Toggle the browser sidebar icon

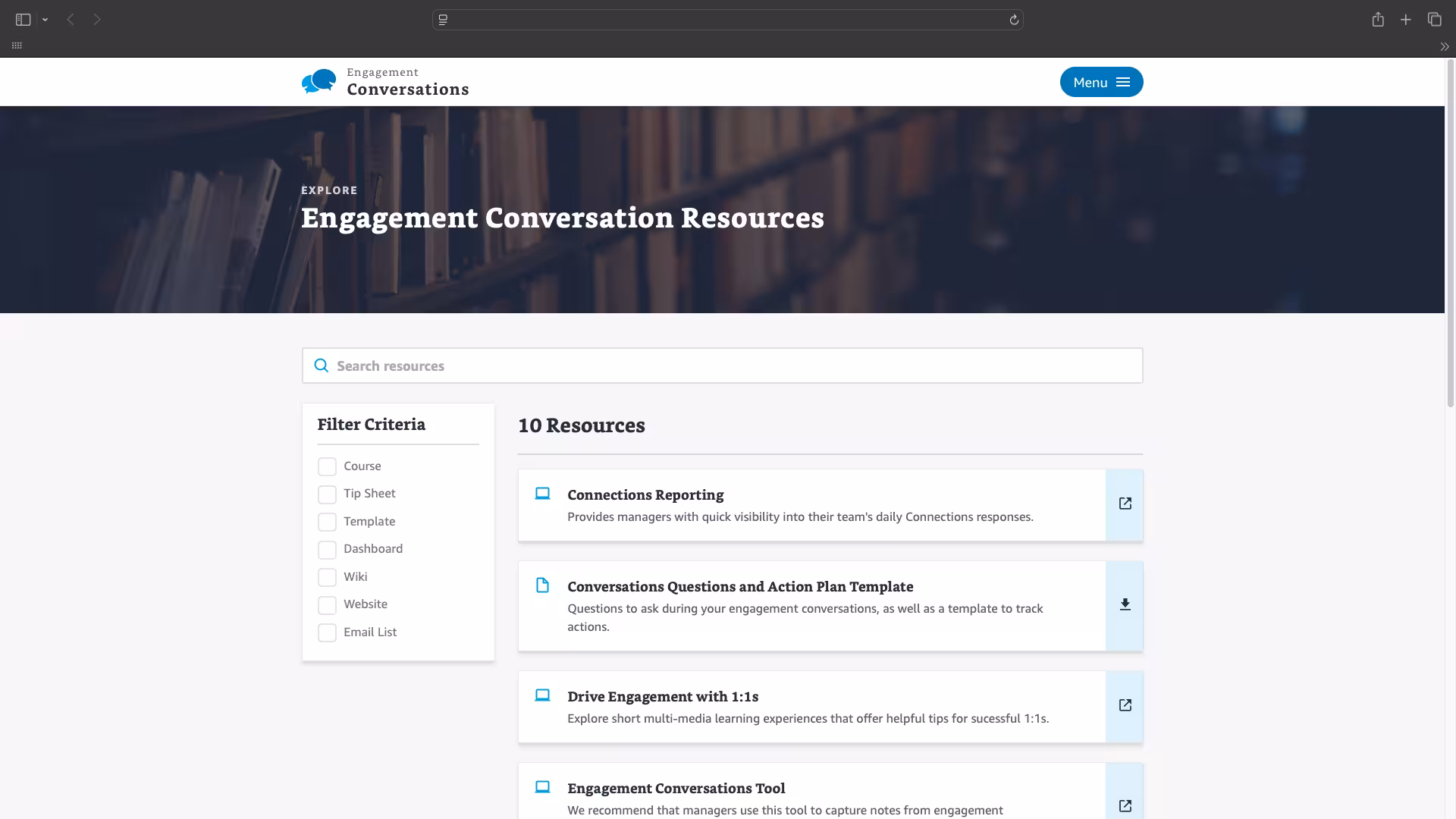23,20
